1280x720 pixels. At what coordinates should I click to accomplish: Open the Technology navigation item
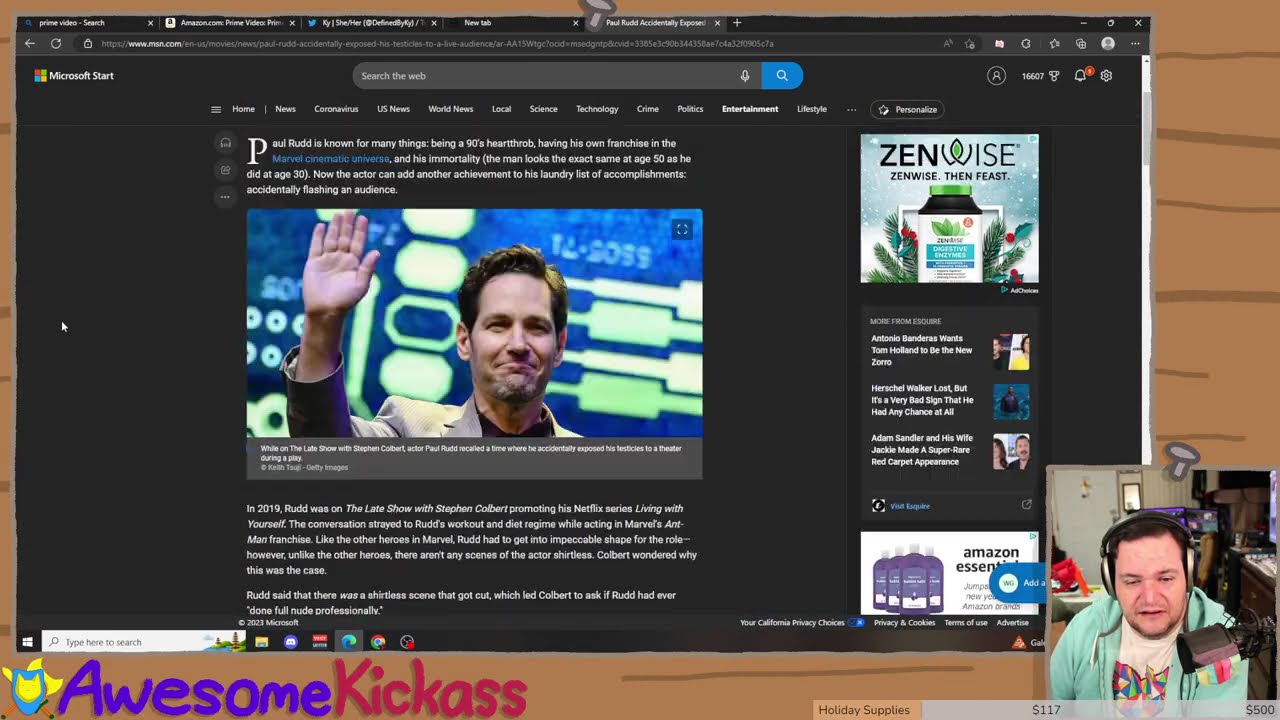click(x=597, y=109)
